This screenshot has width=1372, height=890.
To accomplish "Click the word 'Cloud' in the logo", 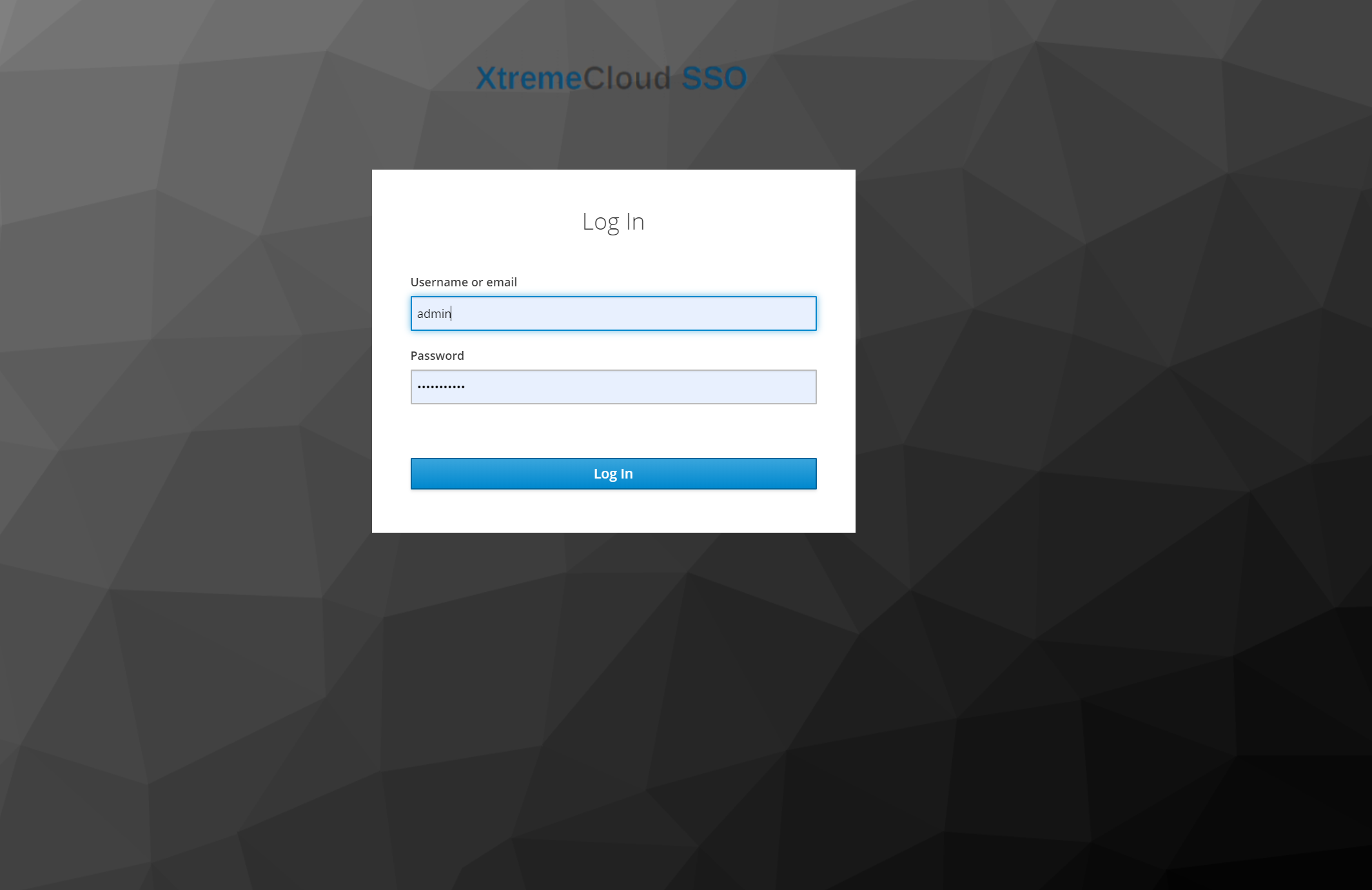I will click(x=627, y=78).
